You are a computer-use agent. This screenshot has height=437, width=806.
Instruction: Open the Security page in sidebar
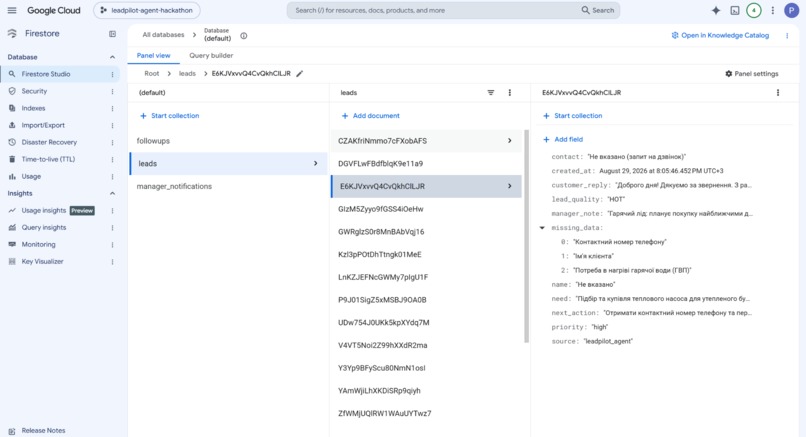34,91
